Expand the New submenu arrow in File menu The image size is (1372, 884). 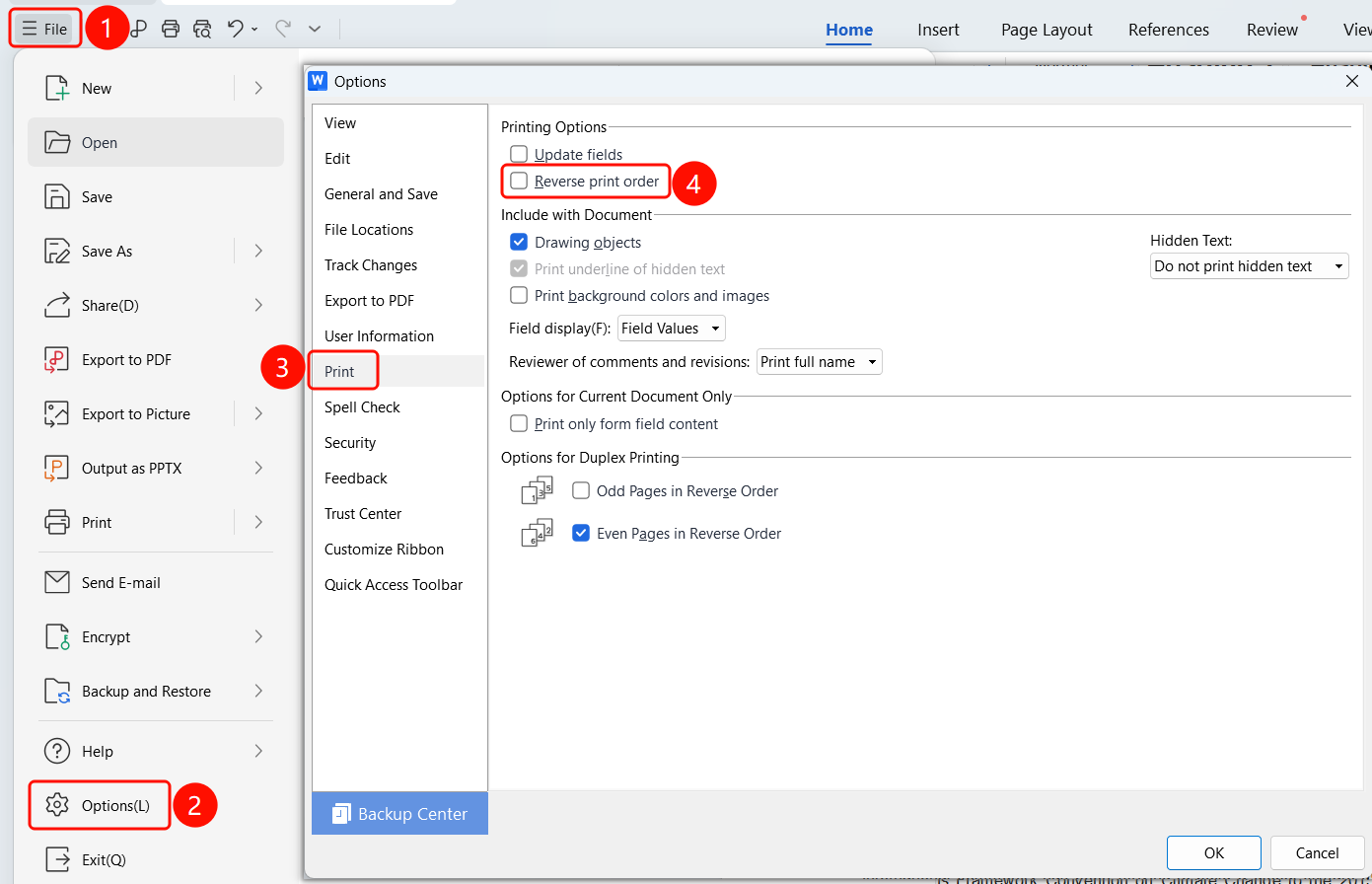[x=258, y=88]
